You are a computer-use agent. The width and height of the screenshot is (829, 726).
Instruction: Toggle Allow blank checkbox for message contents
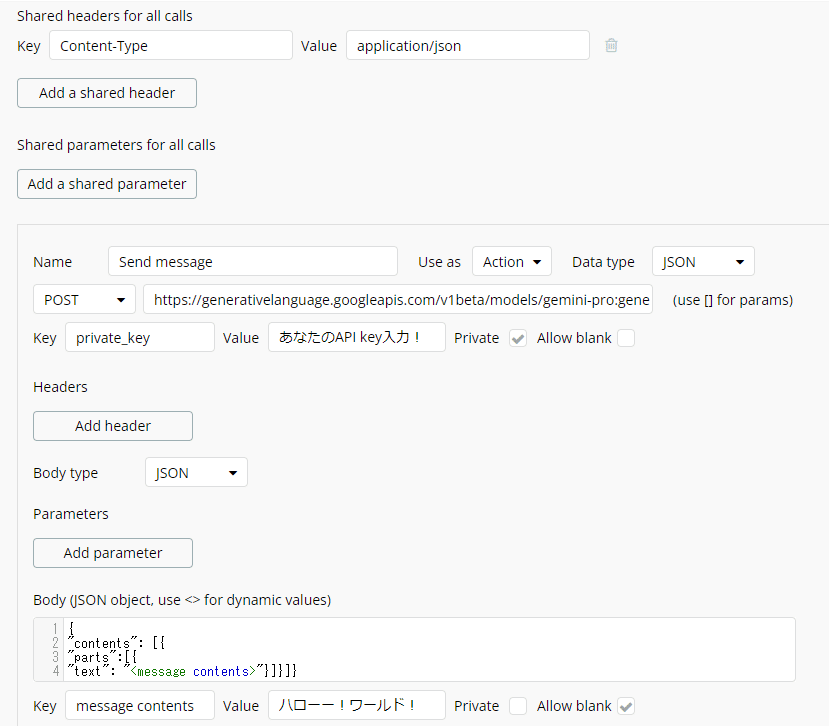pos(626,706)
